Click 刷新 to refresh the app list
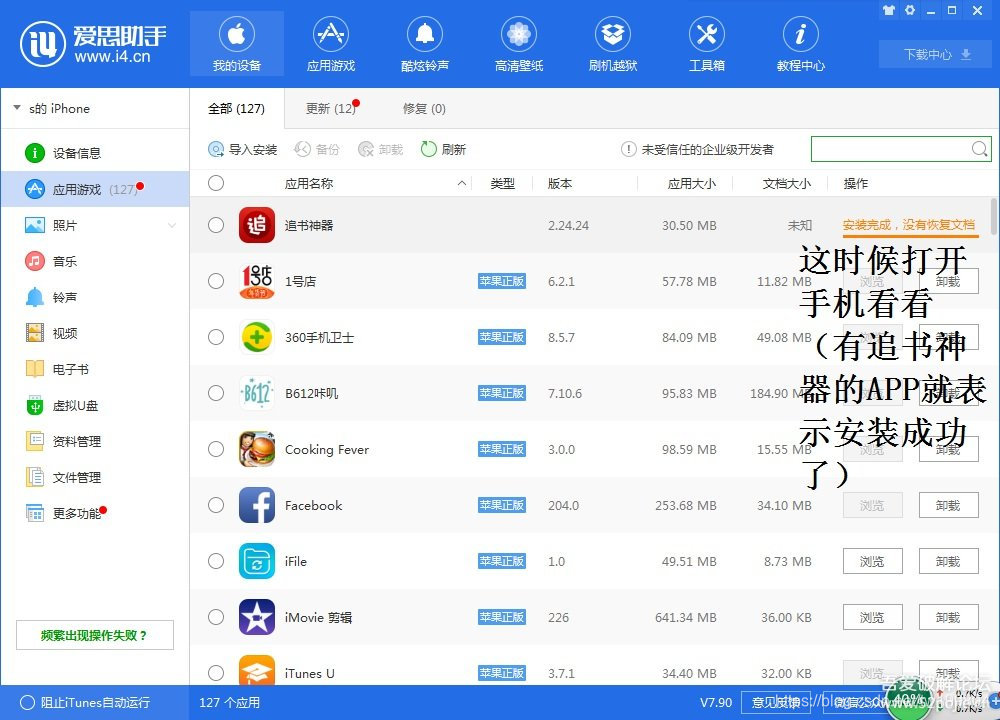This screenshot has height=720, width=1000. [443, 149]
